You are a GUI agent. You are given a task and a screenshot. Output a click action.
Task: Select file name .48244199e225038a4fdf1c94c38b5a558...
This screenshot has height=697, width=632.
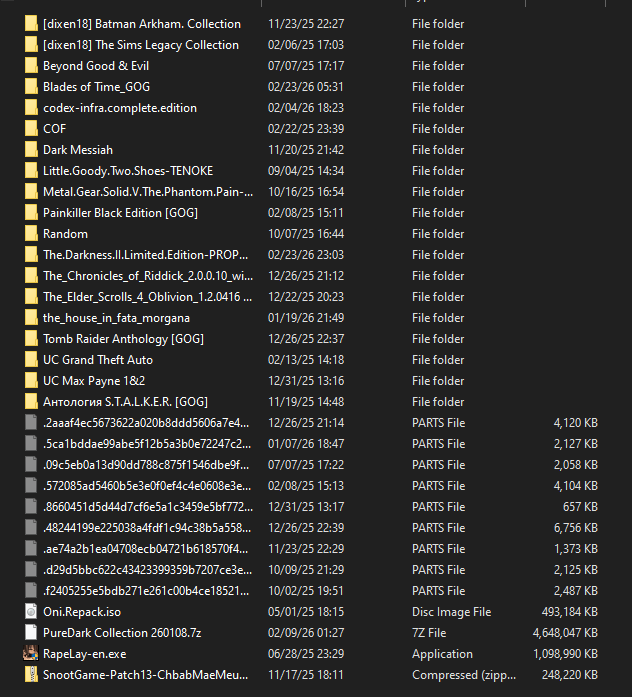(147, 528)
